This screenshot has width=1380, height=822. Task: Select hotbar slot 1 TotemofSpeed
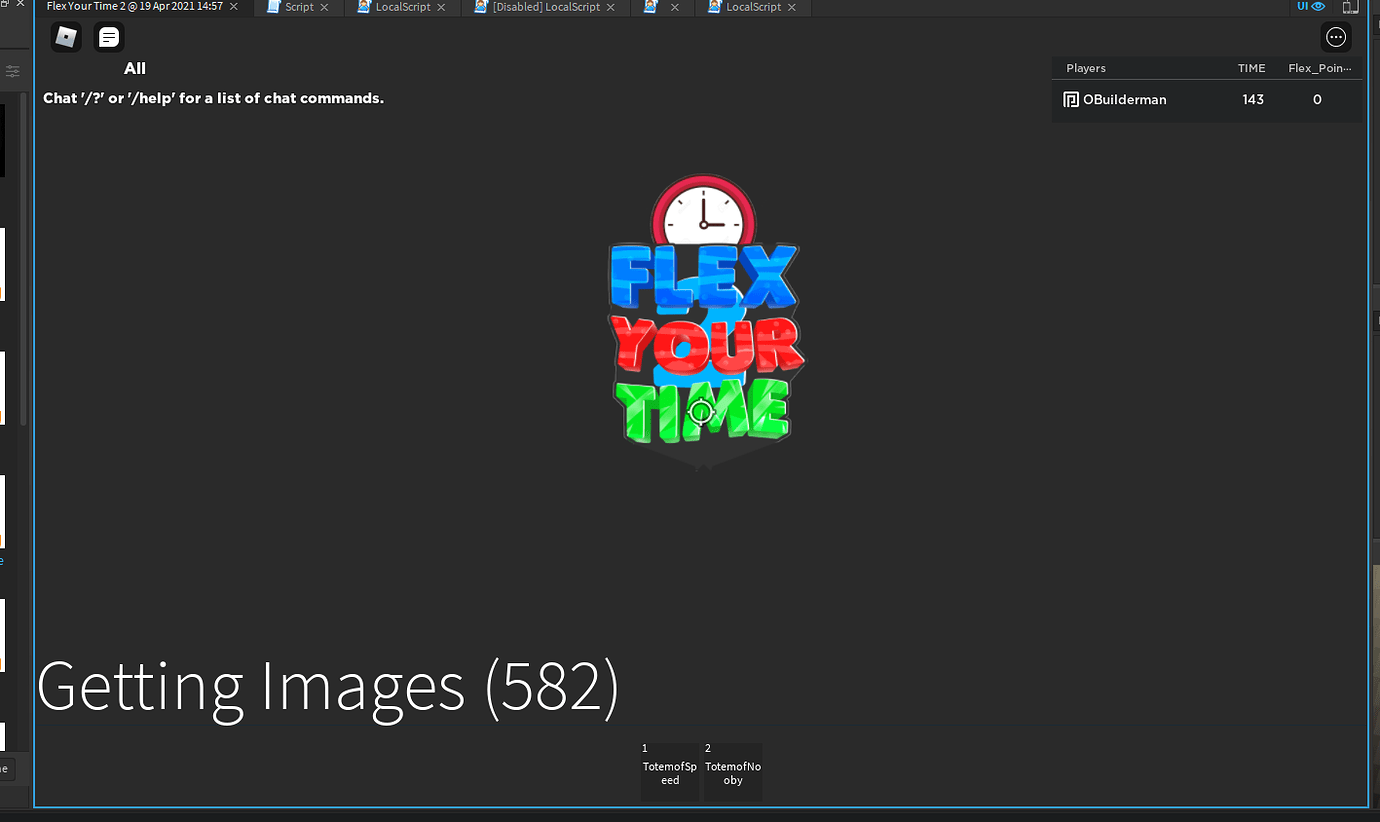[x=670, y=771]
